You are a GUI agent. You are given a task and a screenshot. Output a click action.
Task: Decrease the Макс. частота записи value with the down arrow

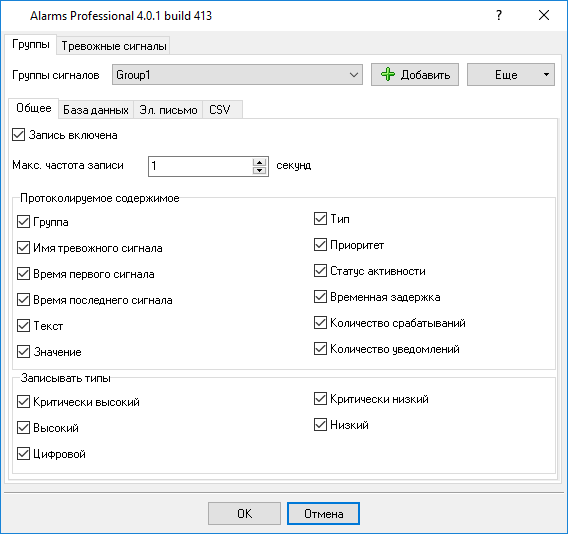pos(259,170)
